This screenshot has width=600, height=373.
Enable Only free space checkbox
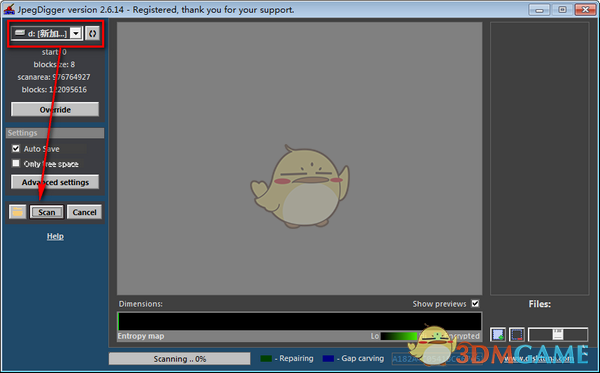point(16,163)
